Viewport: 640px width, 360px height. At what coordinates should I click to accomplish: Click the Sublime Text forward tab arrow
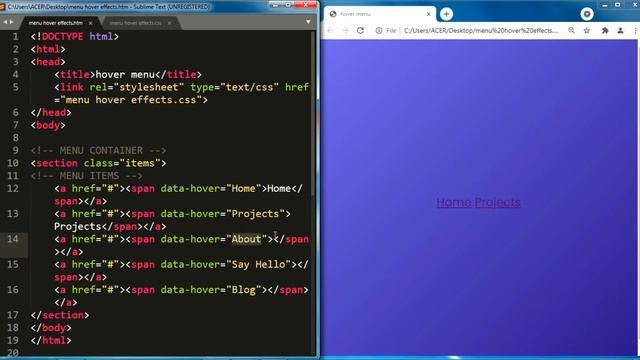(11, 22)
